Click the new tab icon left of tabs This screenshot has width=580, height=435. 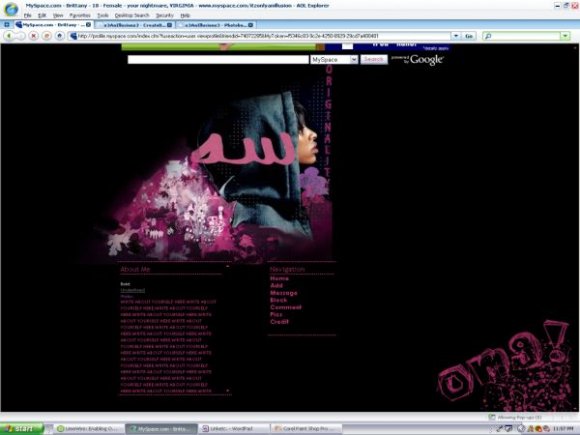point(6,25)
